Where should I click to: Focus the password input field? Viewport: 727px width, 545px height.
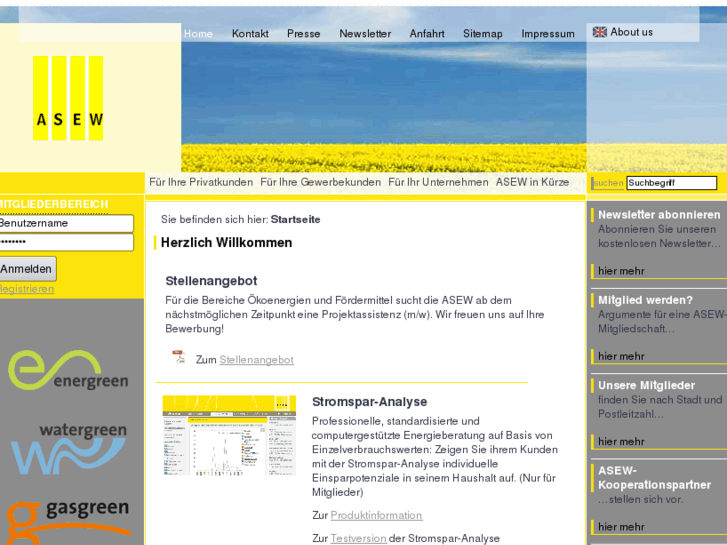(x=66, y=242)
